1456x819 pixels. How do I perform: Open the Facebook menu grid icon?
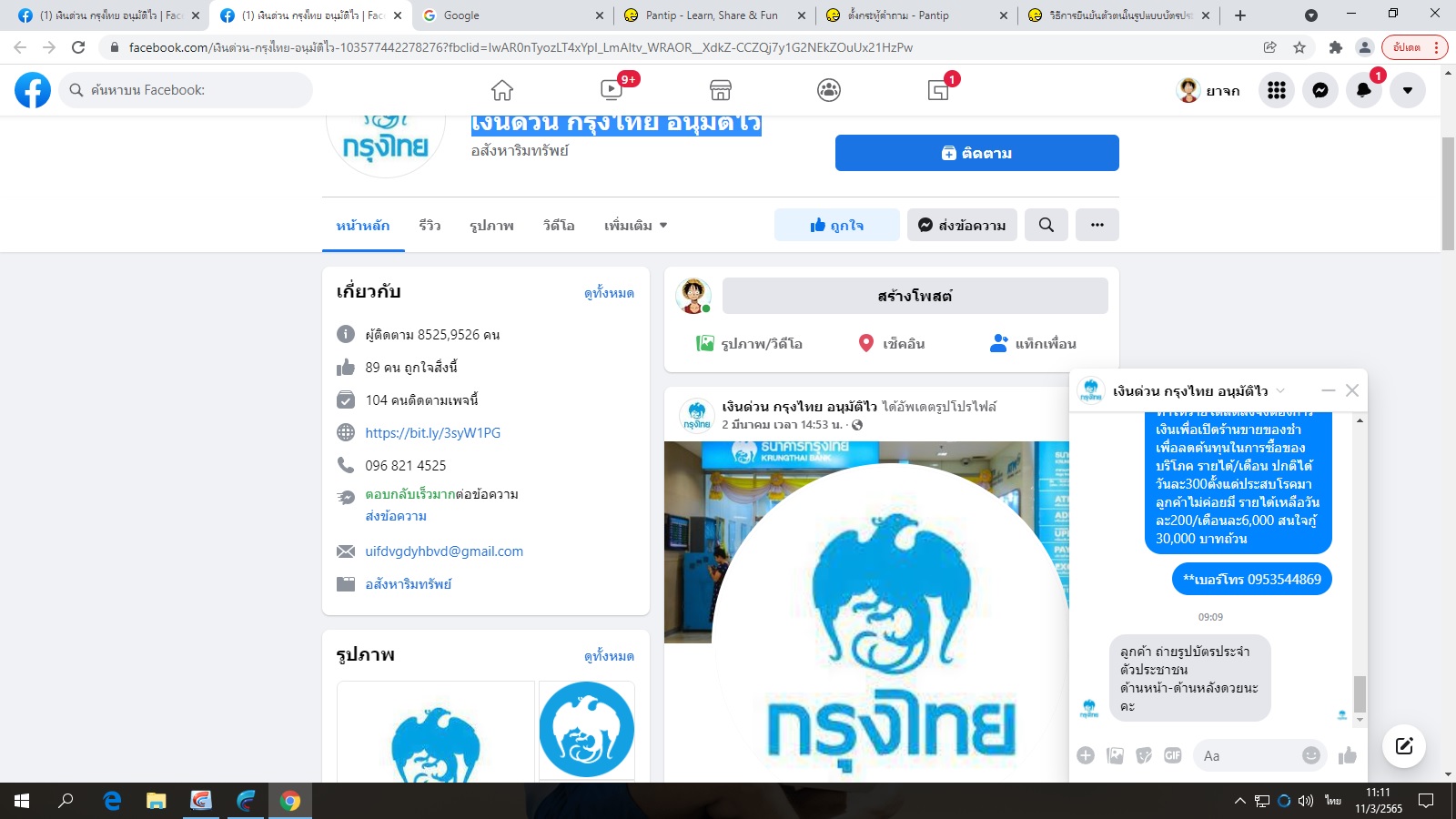coord(1277,90)
